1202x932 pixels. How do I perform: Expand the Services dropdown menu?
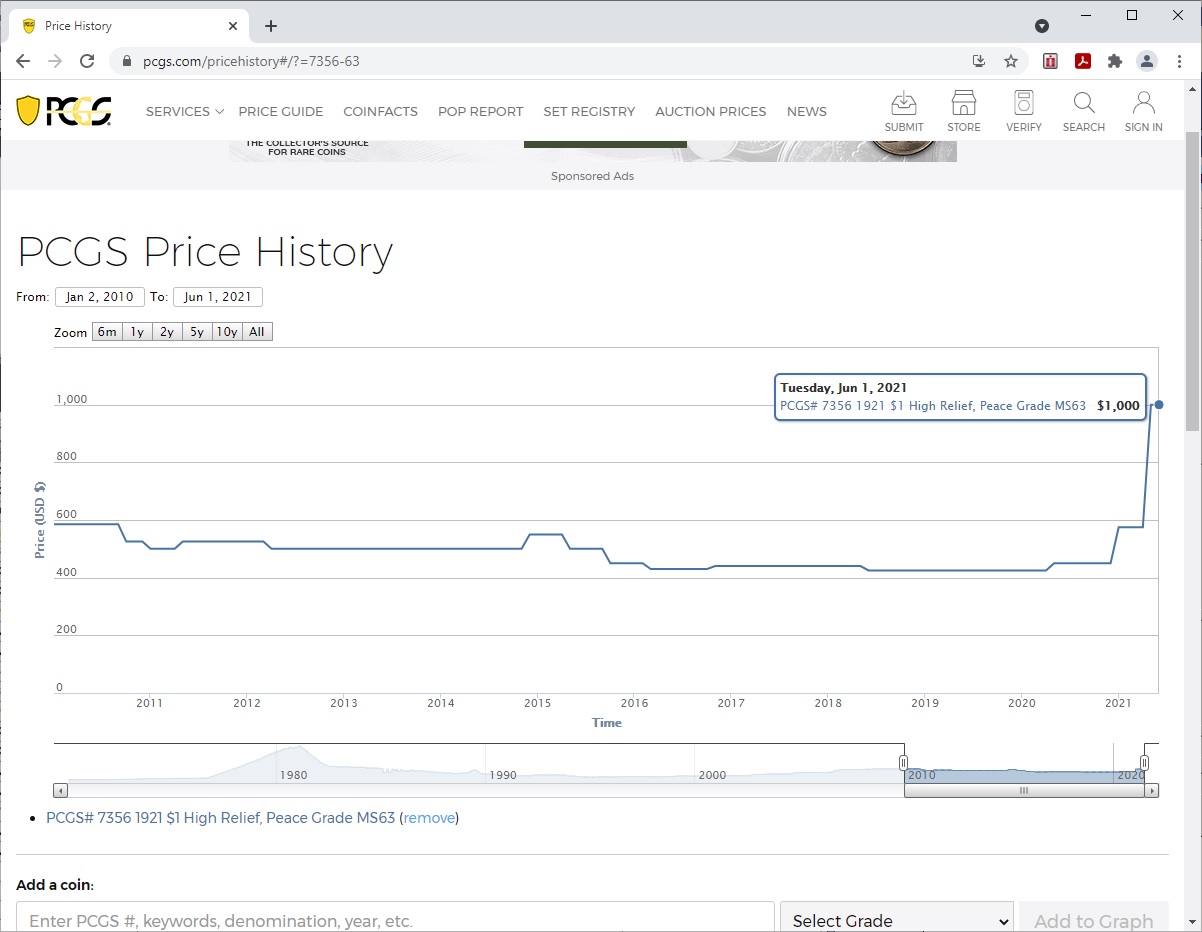185,112
